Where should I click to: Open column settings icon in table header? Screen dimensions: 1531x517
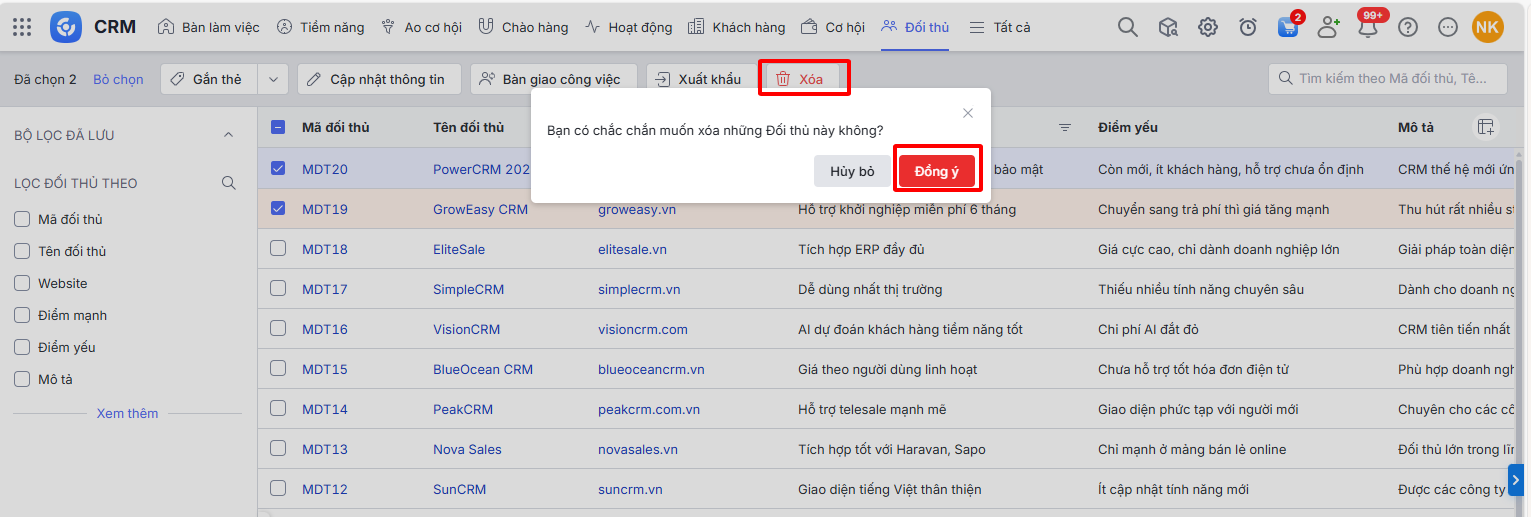[1486, 127]
